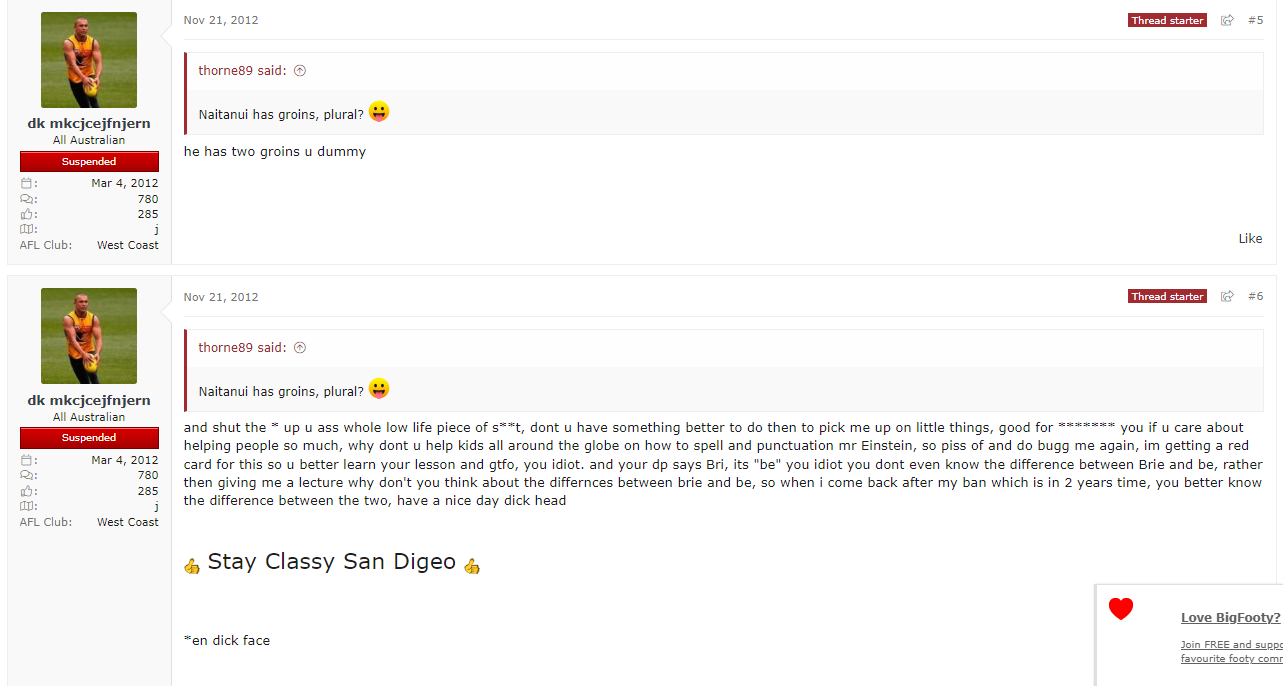
Task: Click the share icon on post #6
Action: (1227, 296)
